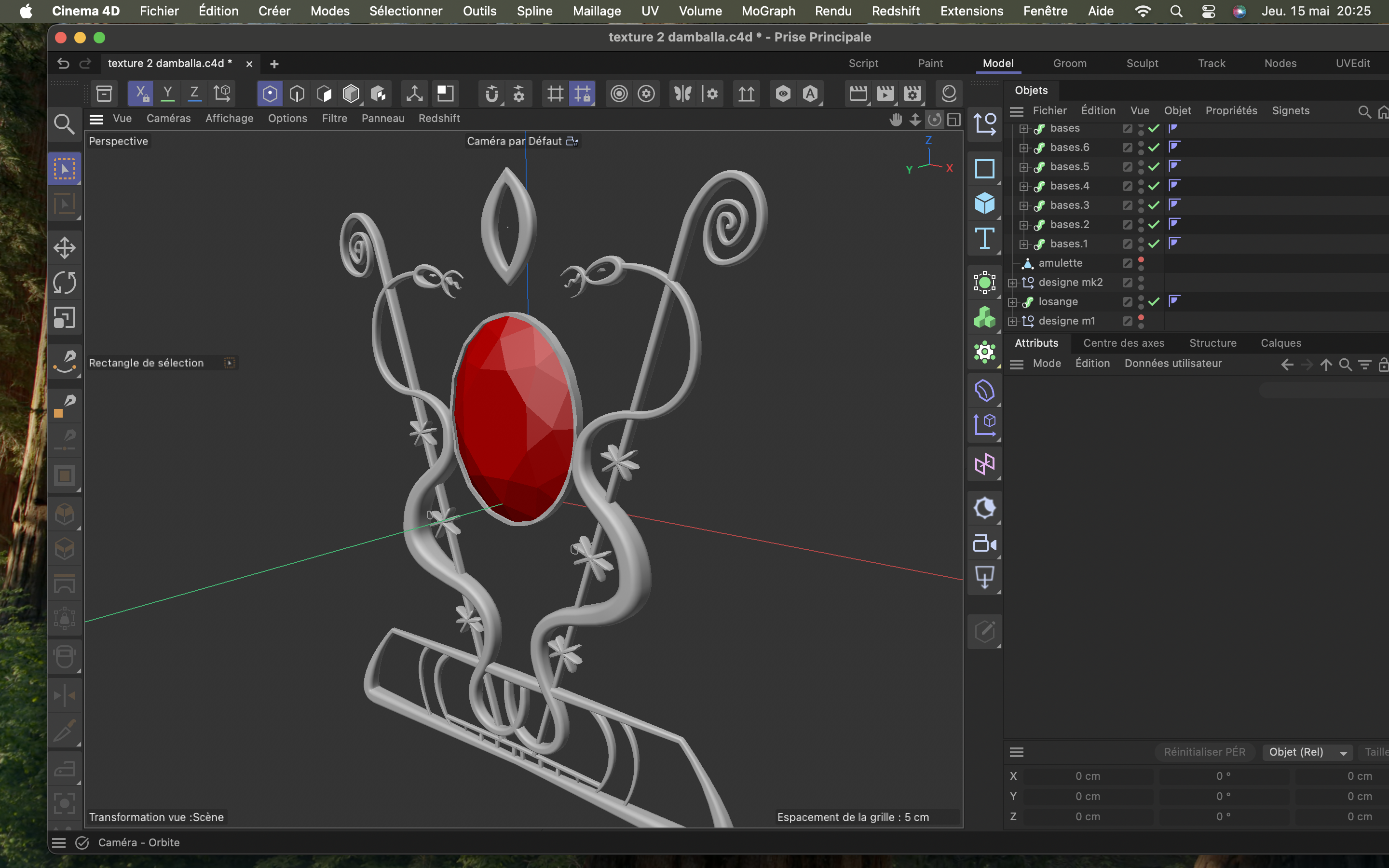
Task: Select the Rectangle selection tool
Action: [64, 169]
